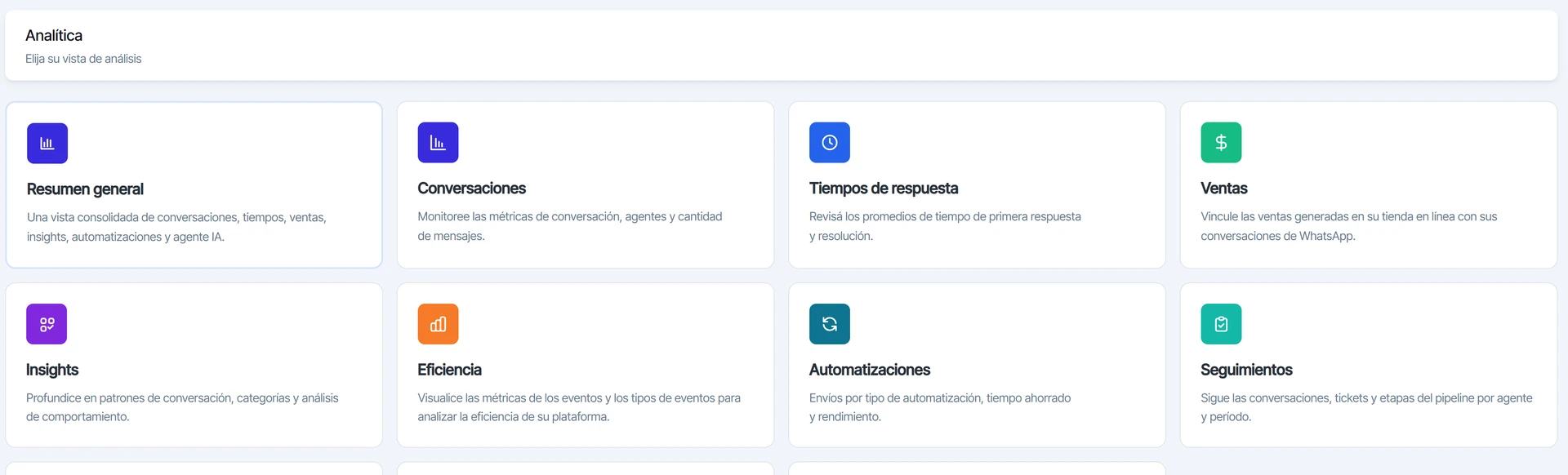The height and width of the screenshot is (475, 1568).
Task: Open the Eficiencia title
Action: [450, 370]
